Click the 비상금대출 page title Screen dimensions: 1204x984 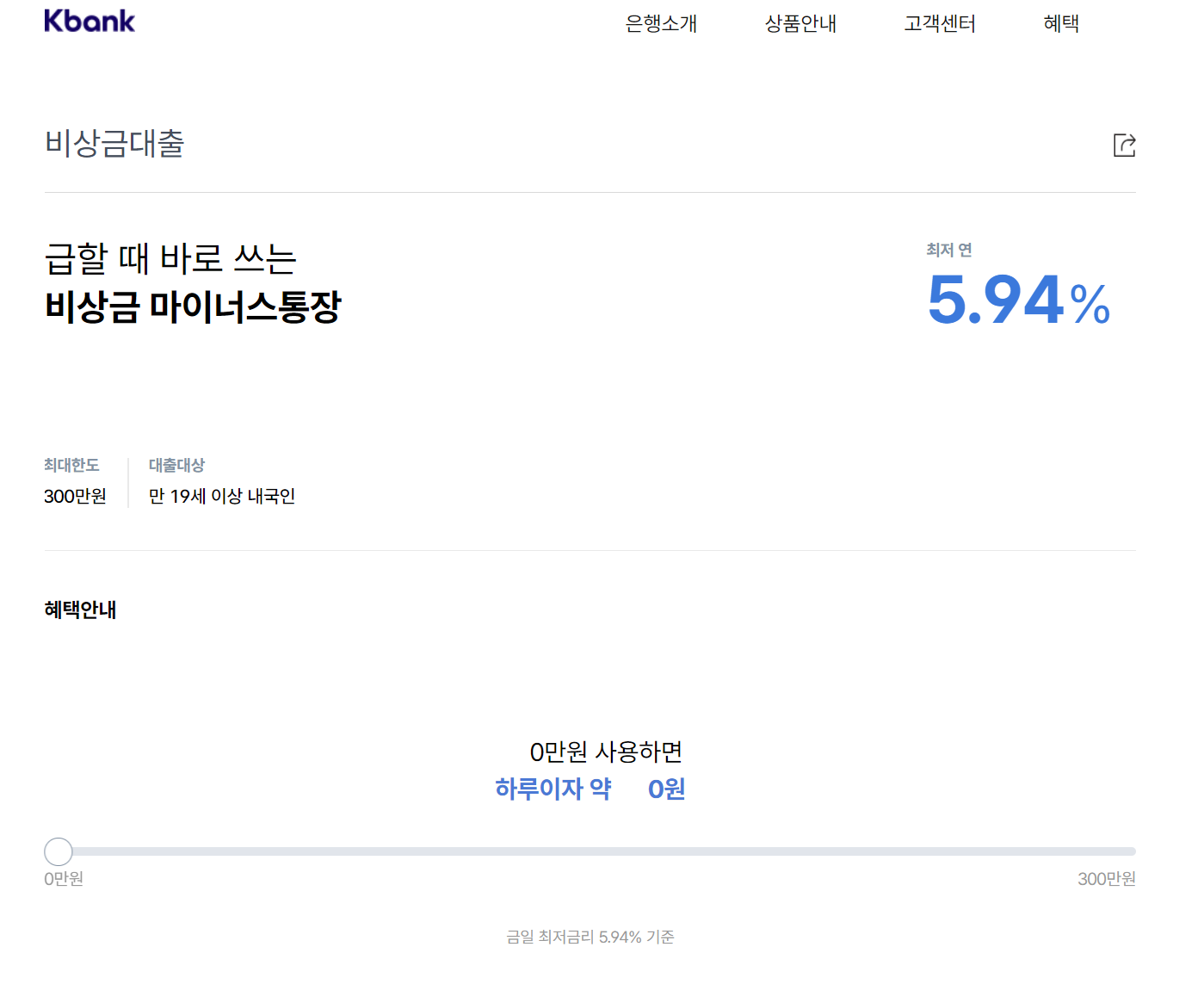[x=114, y=143]
